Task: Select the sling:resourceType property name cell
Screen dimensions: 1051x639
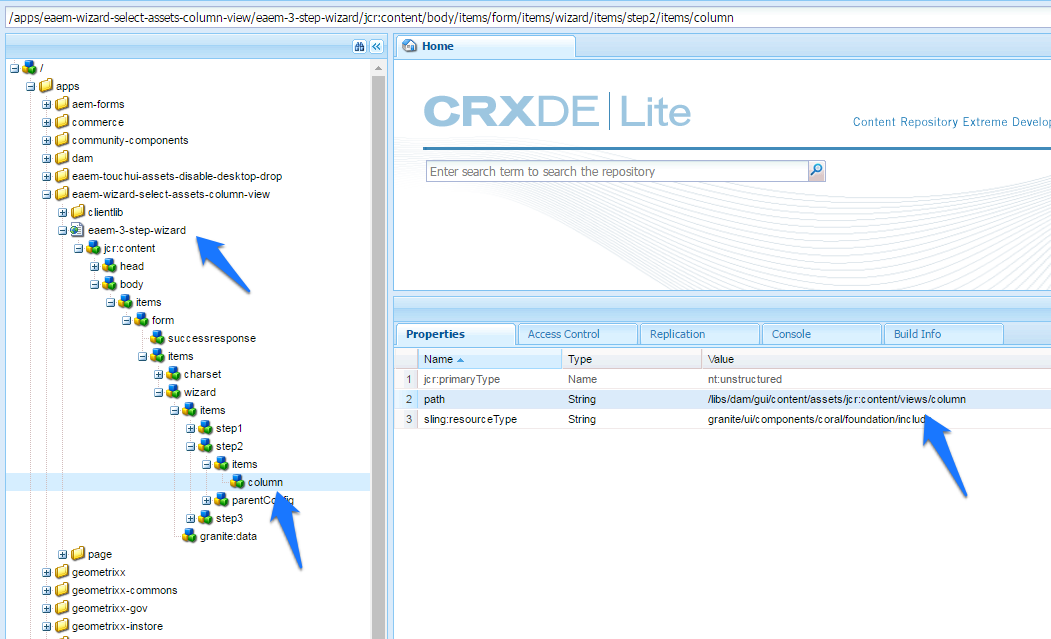Action: (x=489, y=419)
